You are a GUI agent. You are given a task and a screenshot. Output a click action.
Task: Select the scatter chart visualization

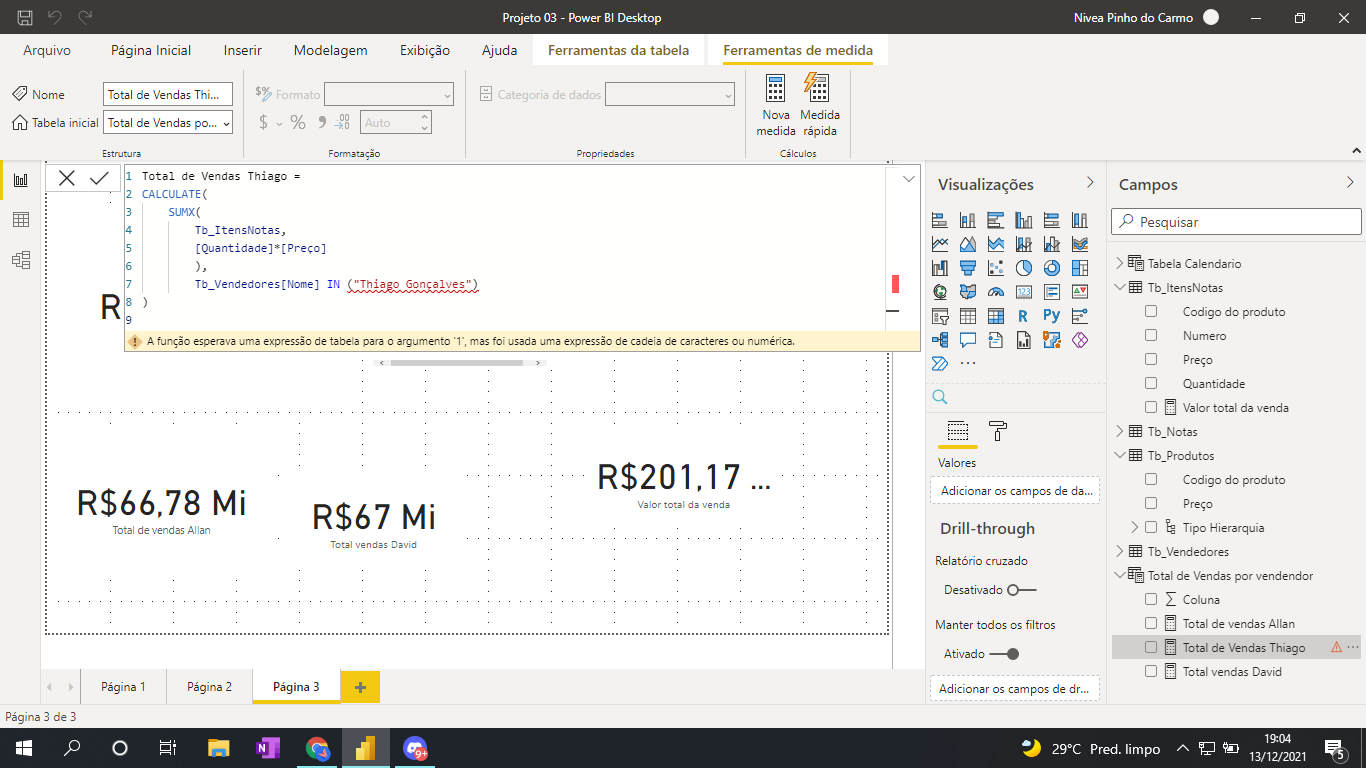(995, 268)
